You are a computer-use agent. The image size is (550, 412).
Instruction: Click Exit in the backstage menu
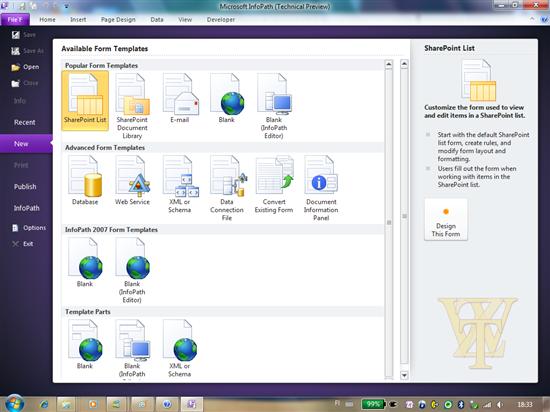[x=23, y=244]
